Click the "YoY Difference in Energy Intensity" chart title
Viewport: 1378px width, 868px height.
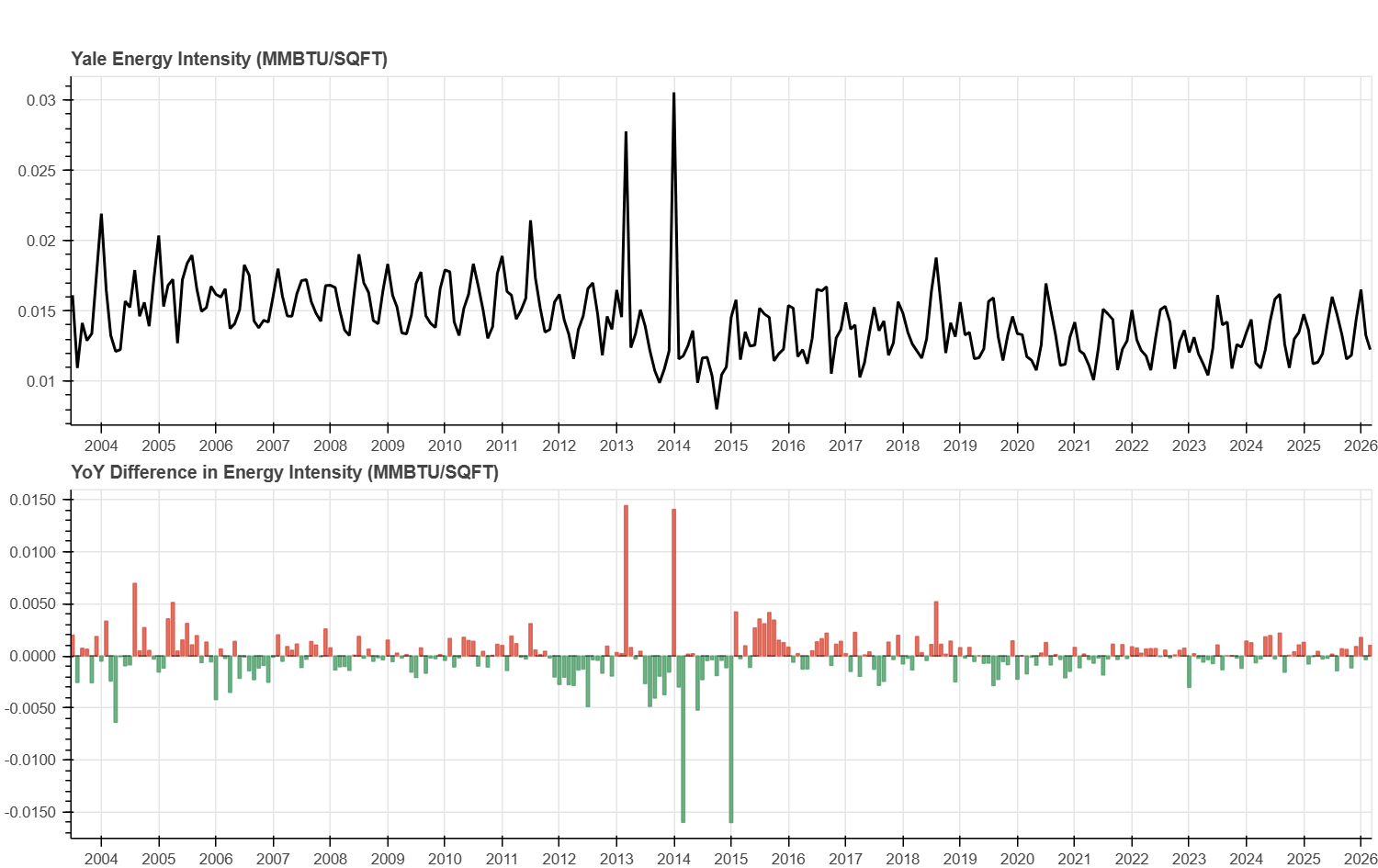[285, 472]
